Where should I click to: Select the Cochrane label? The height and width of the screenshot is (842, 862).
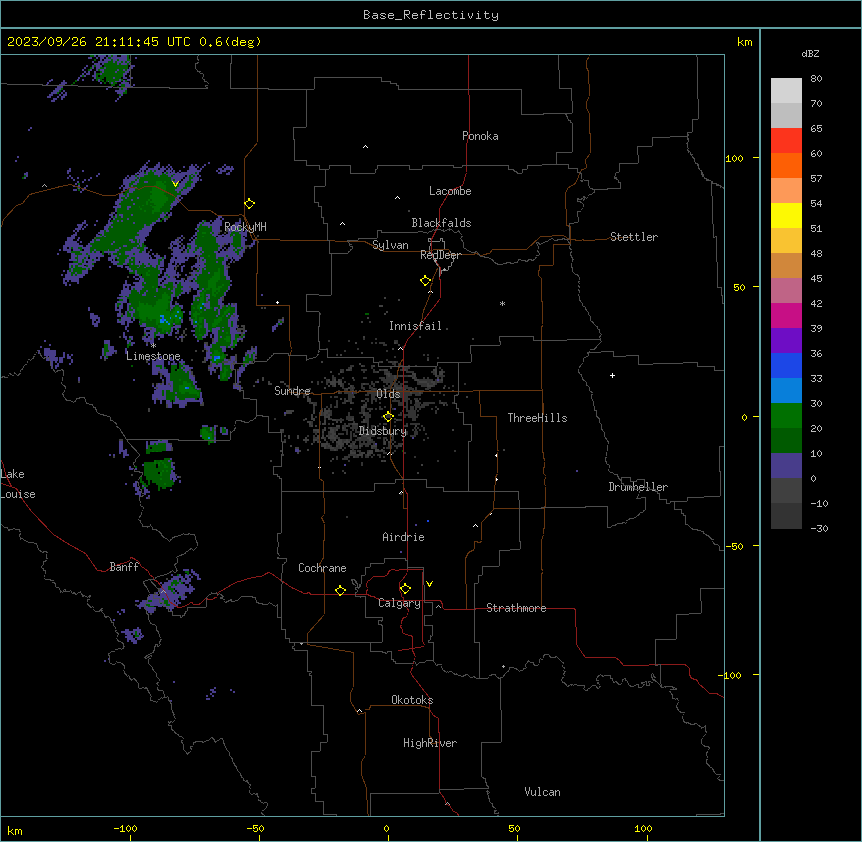point(322,568)
